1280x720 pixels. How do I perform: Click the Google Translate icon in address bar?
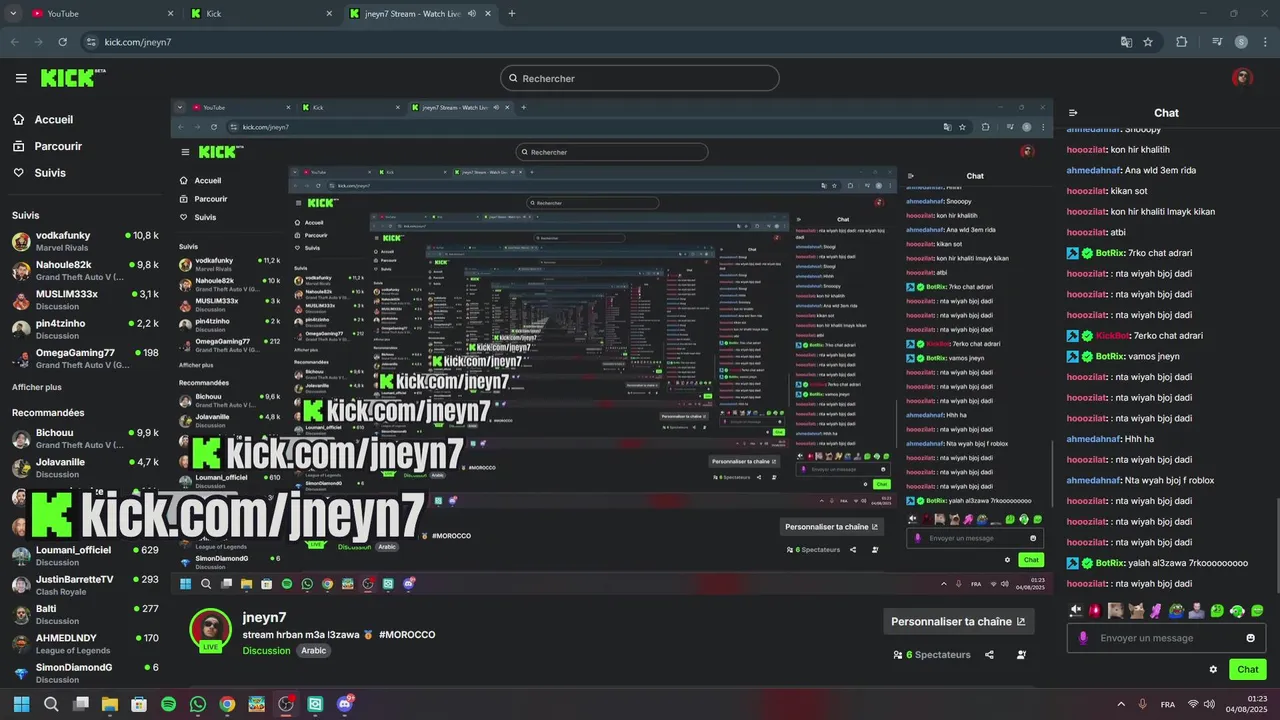tap(1126, 42)
